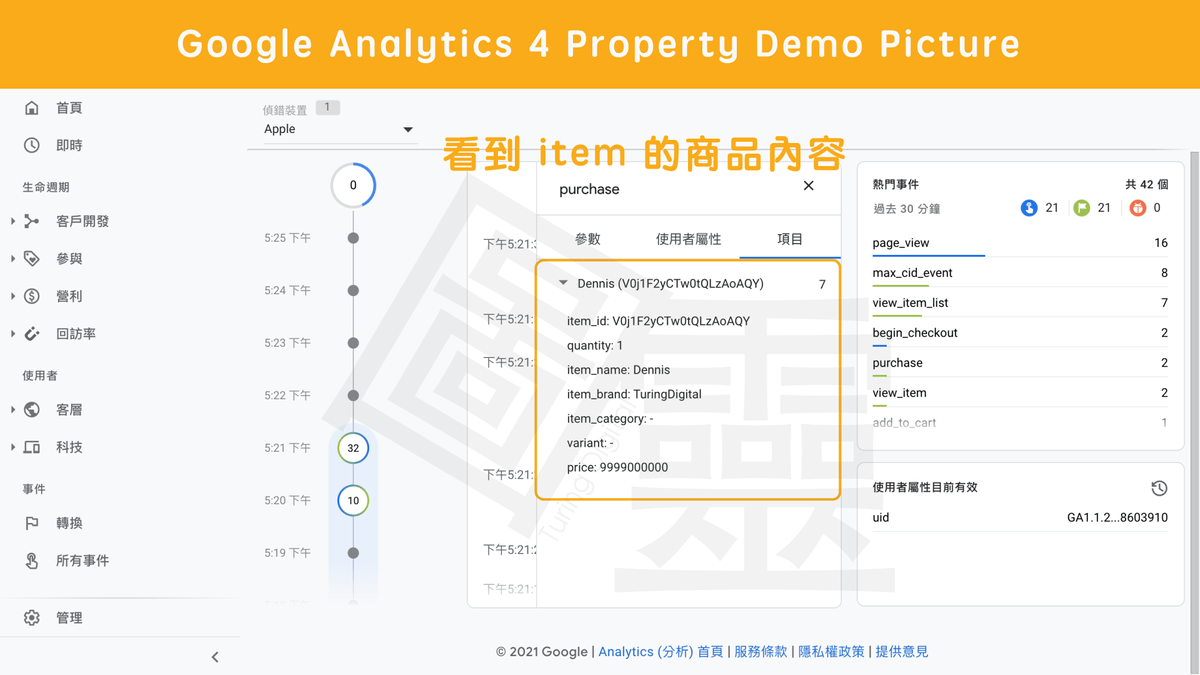Collapse the Dennis item details triangle

(563, 284)
